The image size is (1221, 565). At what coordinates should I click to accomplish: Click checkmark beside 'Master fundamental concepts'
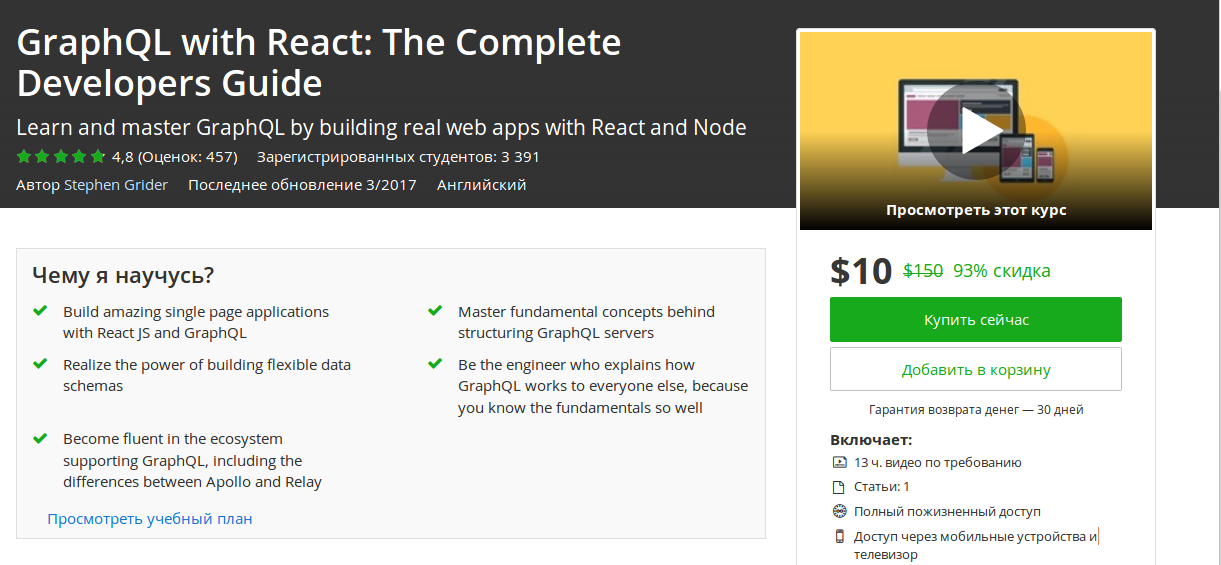pyautogui.click(x=435, y=311)
